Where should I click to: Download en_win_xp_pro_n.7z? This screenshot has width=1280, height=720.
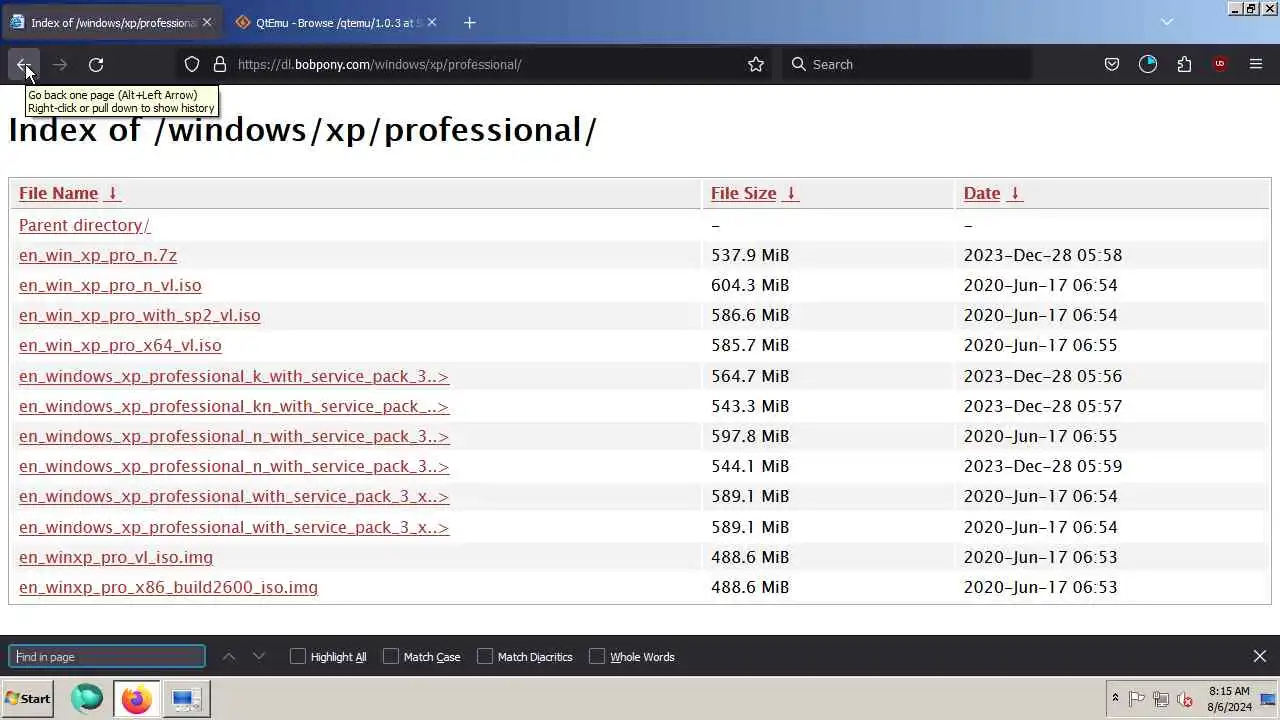[98, 255]
